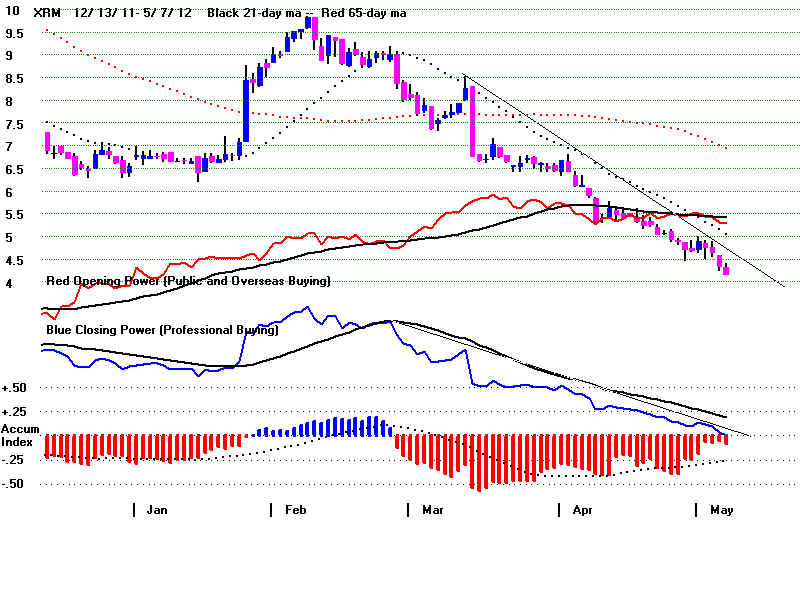Image resolution: width=800 pixels, height=600 pixels.
Task: Select the Jan month marker on the timeline
Action: tap(157, 510)
